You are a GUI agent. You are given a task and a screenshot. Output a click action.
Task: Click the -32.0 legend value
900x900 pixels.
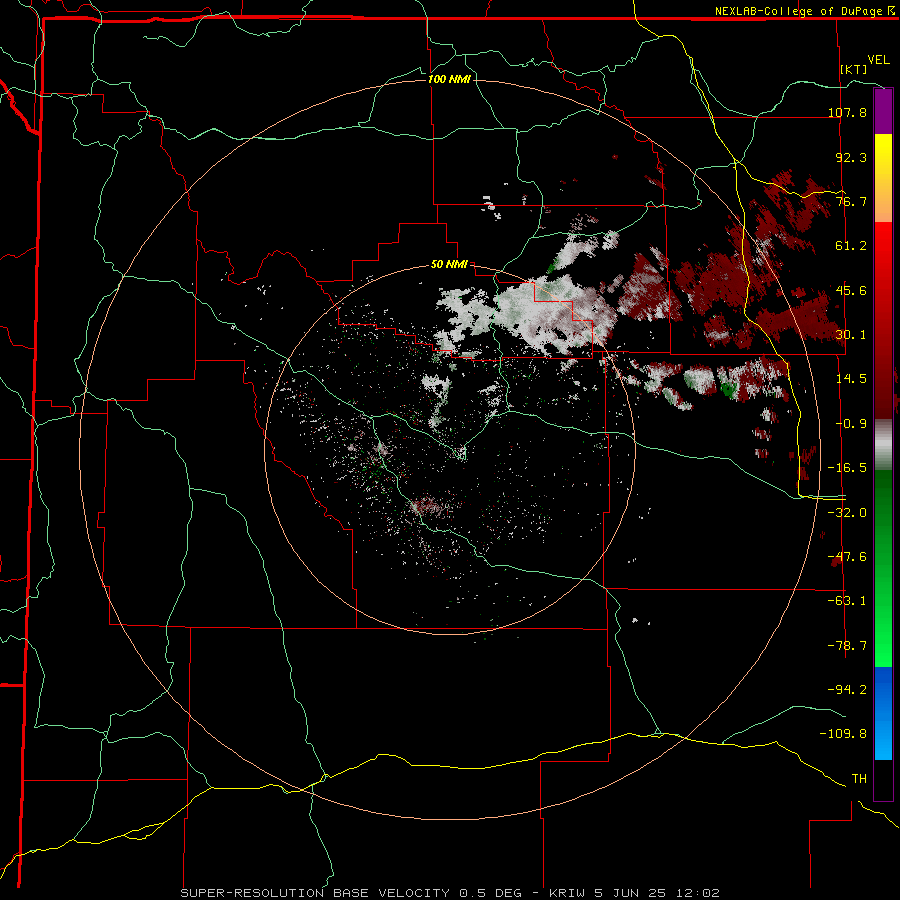tap(847, 513)
